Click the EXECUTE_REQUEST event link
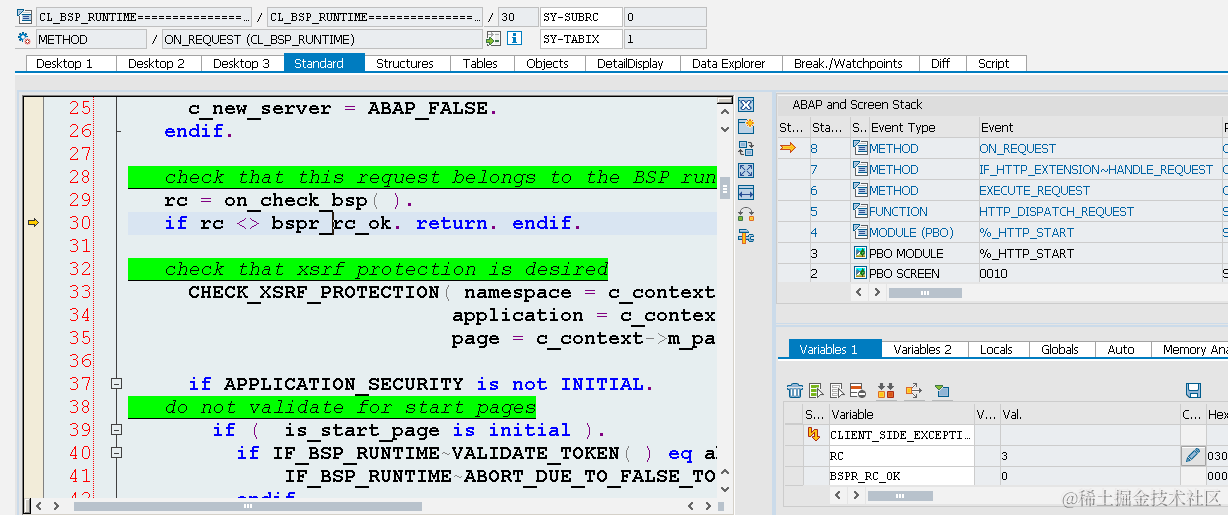The height and width of the screenshot is (515, 1228). (x=1034, y=190)
